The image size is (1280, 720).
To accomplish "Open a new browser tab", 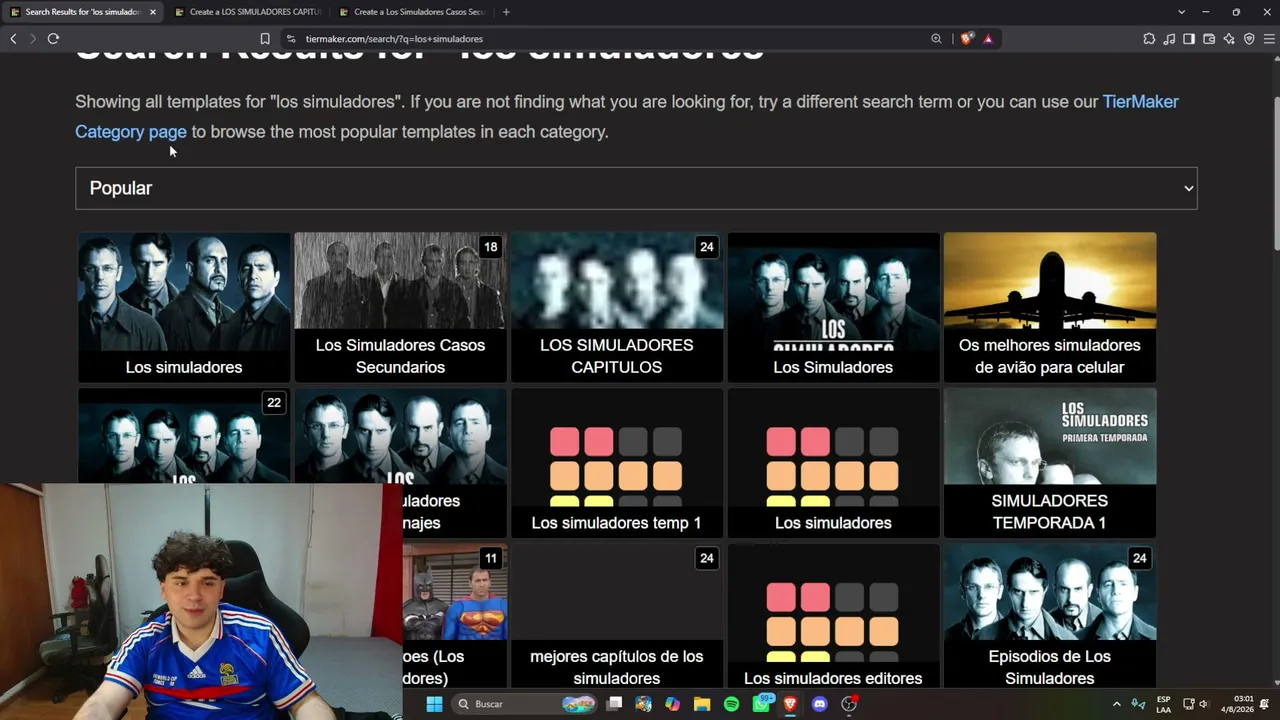I will click(506, 12).
